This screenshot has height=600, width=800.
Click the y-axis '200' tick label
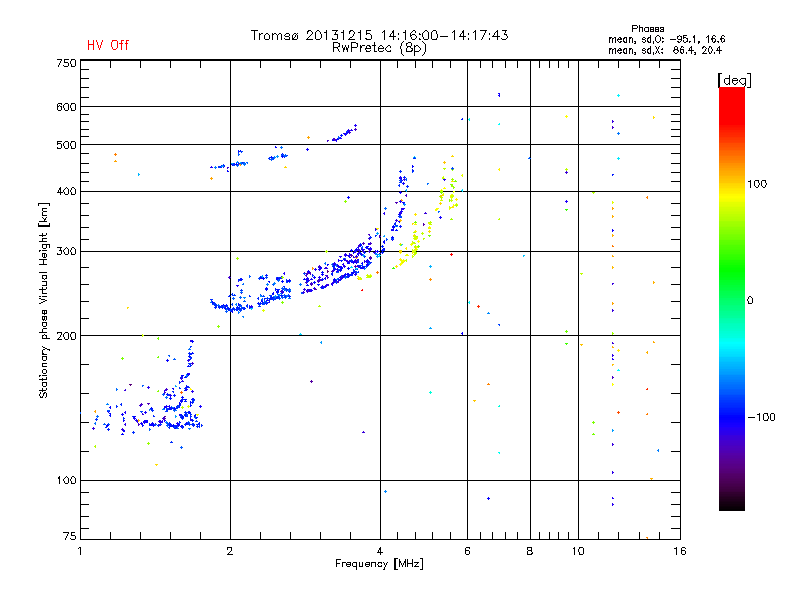(66, 336)
